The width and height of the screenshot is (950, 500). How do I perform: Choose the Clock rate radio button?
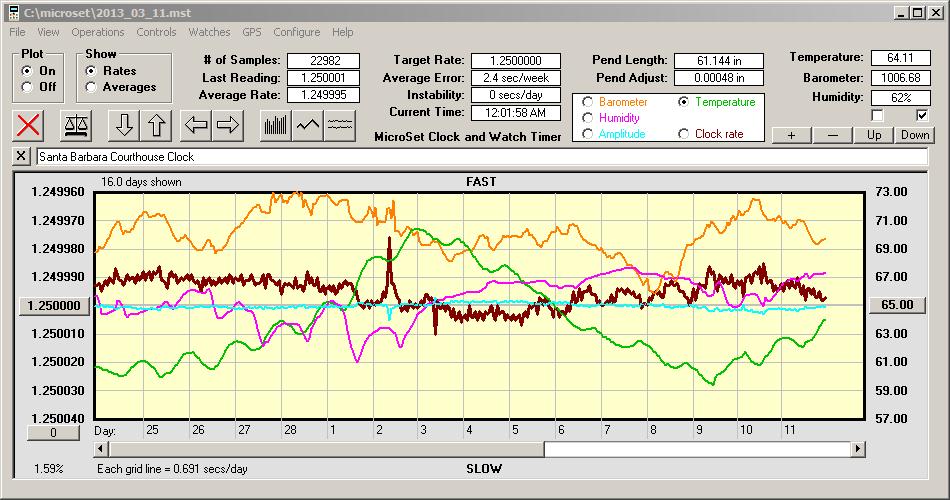(684, 134)
